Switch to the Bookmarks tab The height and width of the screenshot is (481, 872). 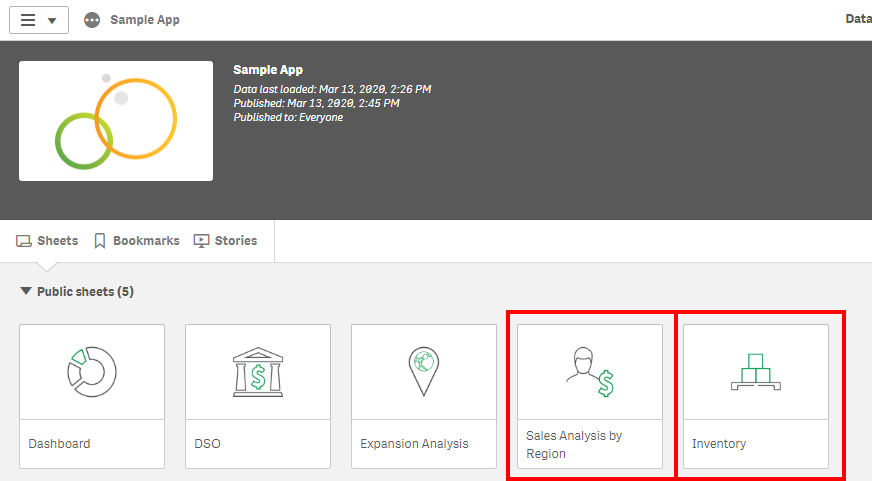coord(137,241)
